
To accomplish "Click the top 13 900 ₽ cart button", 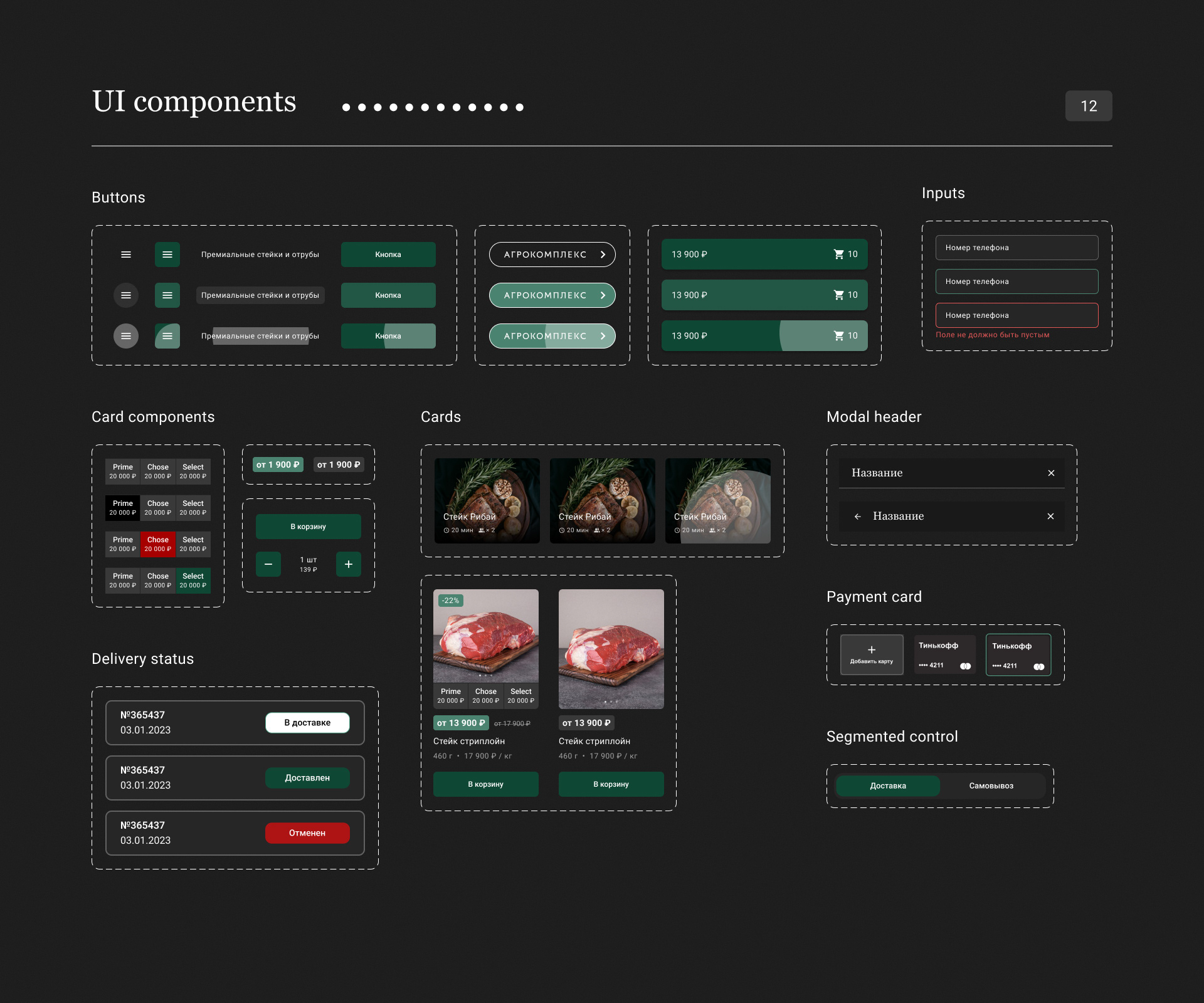I will pos(764,255).
